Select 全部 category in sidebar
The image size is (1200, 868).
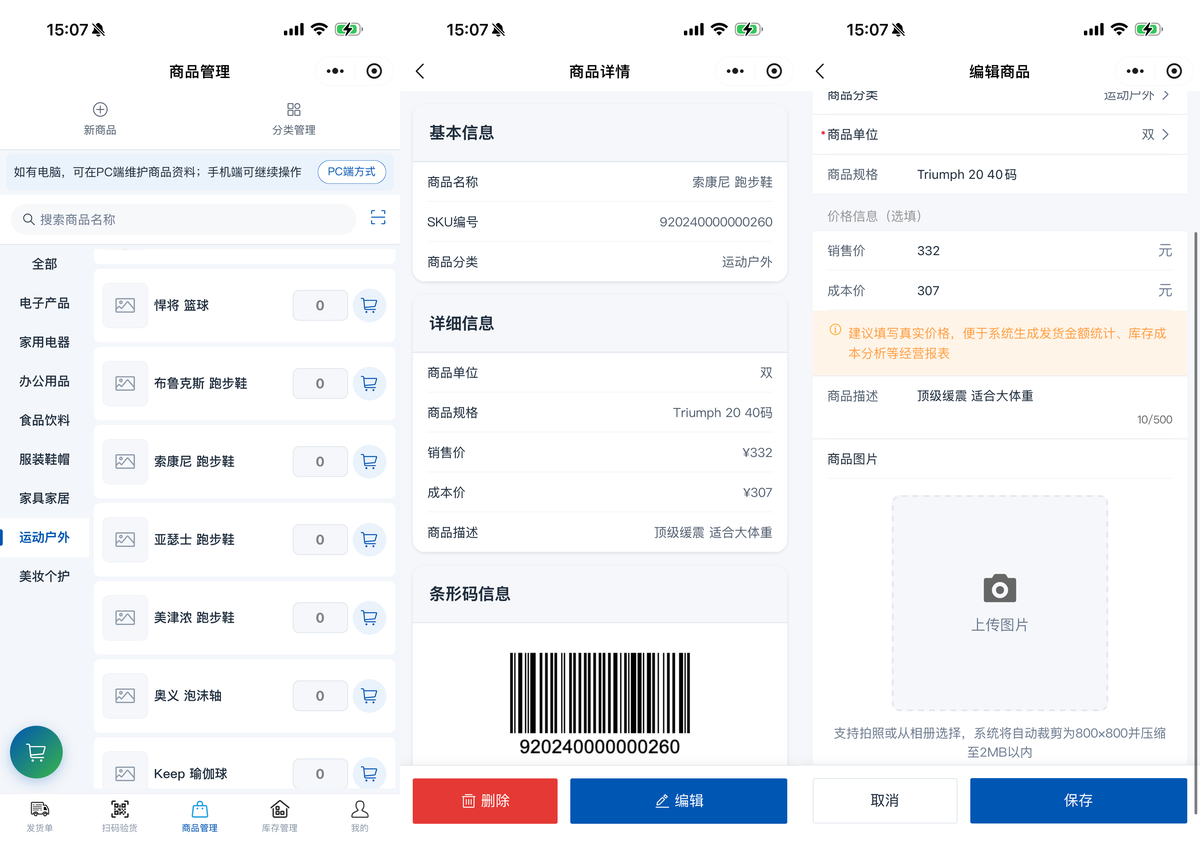pyautogui.click(x=45, y=264)
